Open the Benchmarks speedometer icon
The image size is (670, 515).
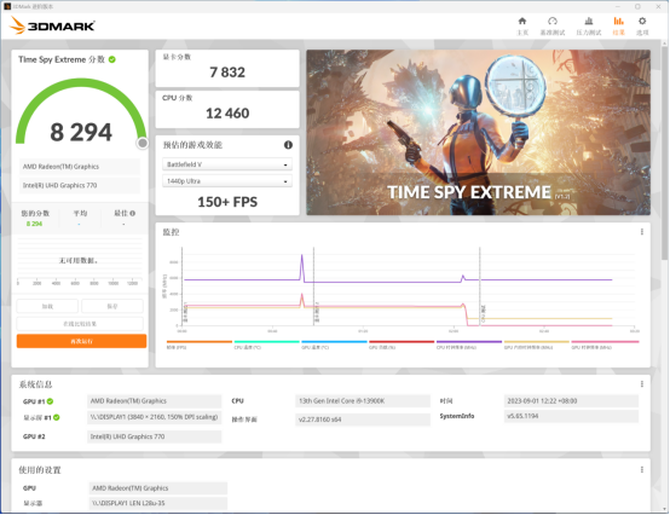pyautogui.click(x=552, y=21)
